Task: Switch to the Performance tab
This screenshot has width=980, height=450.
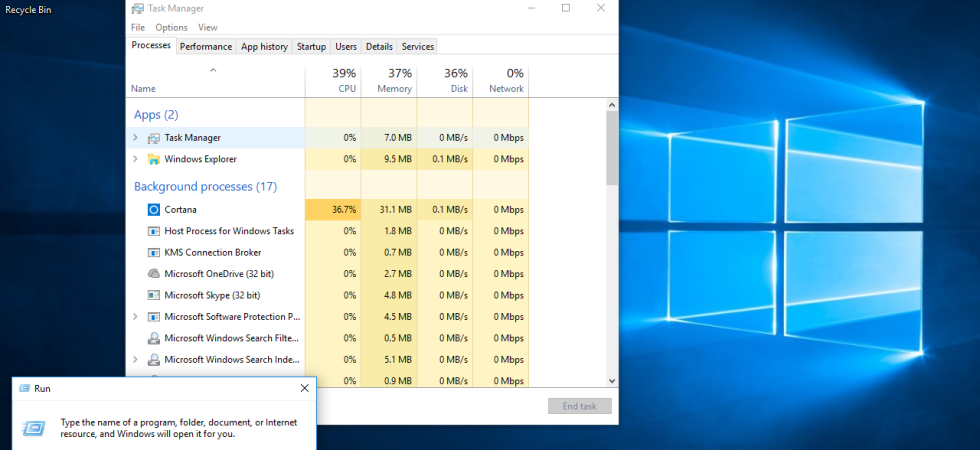Action: 206,47
